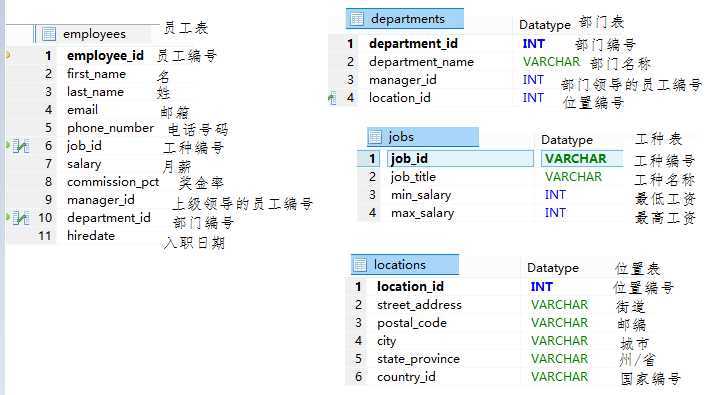Click INT datatype of location_id in locations
Viewport: 718px width, 395px height.
click(542, 287)
